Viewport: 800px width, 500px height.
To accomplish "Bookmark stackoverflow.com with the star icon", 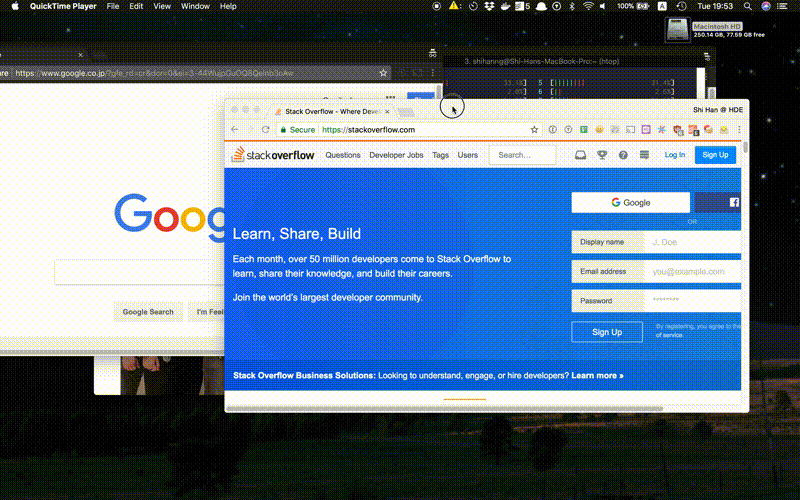I will [534, 130].
